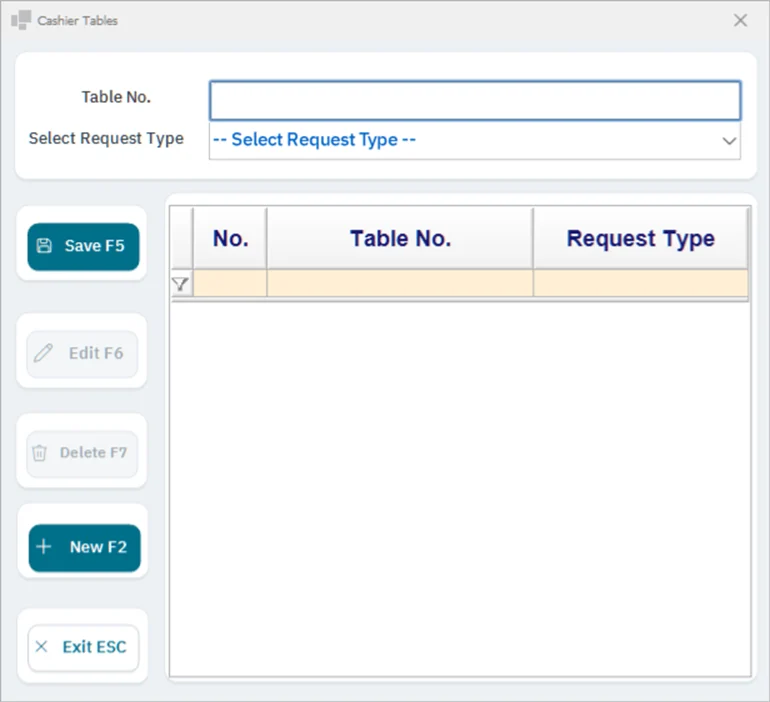This screenshot has width=770, height=702.
Task: Click the trash can icon on Delete
Action: coord(39,453)
